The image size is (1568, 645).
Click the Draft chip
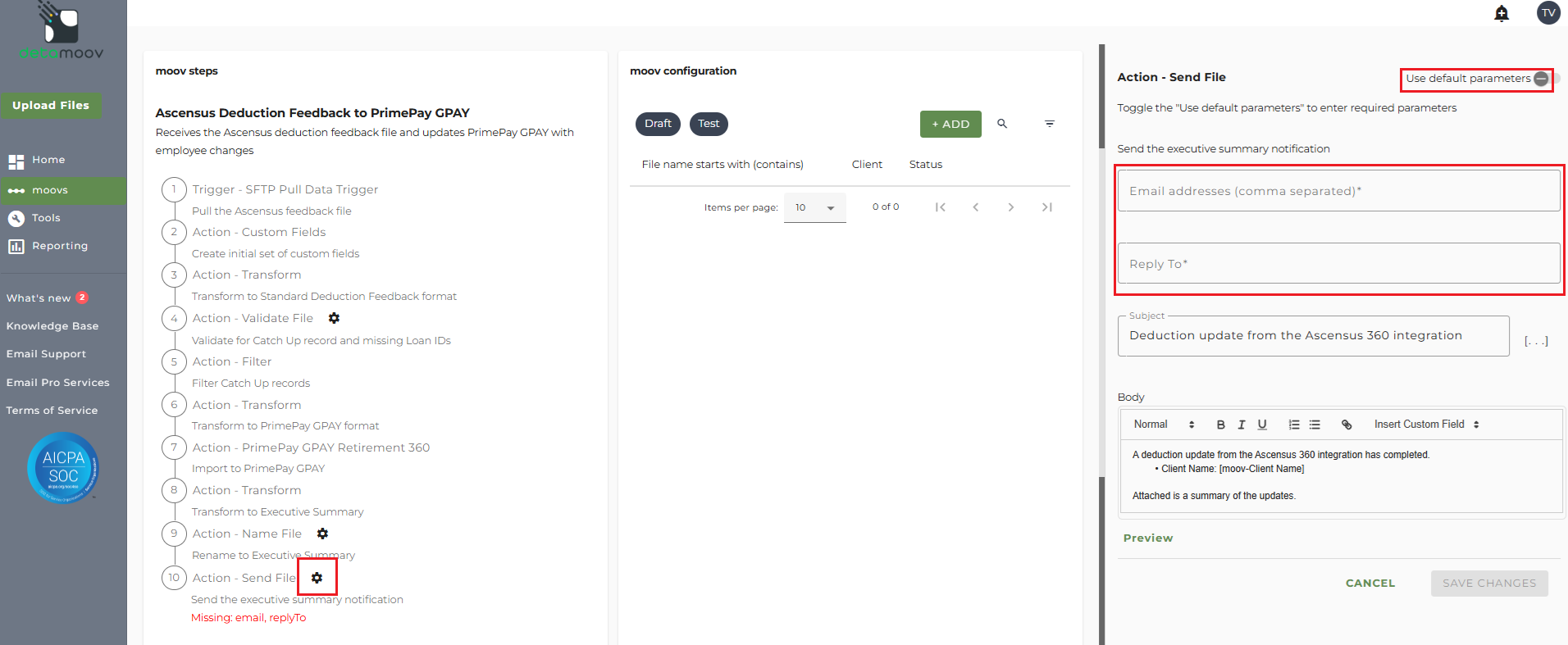pos(658,124)
